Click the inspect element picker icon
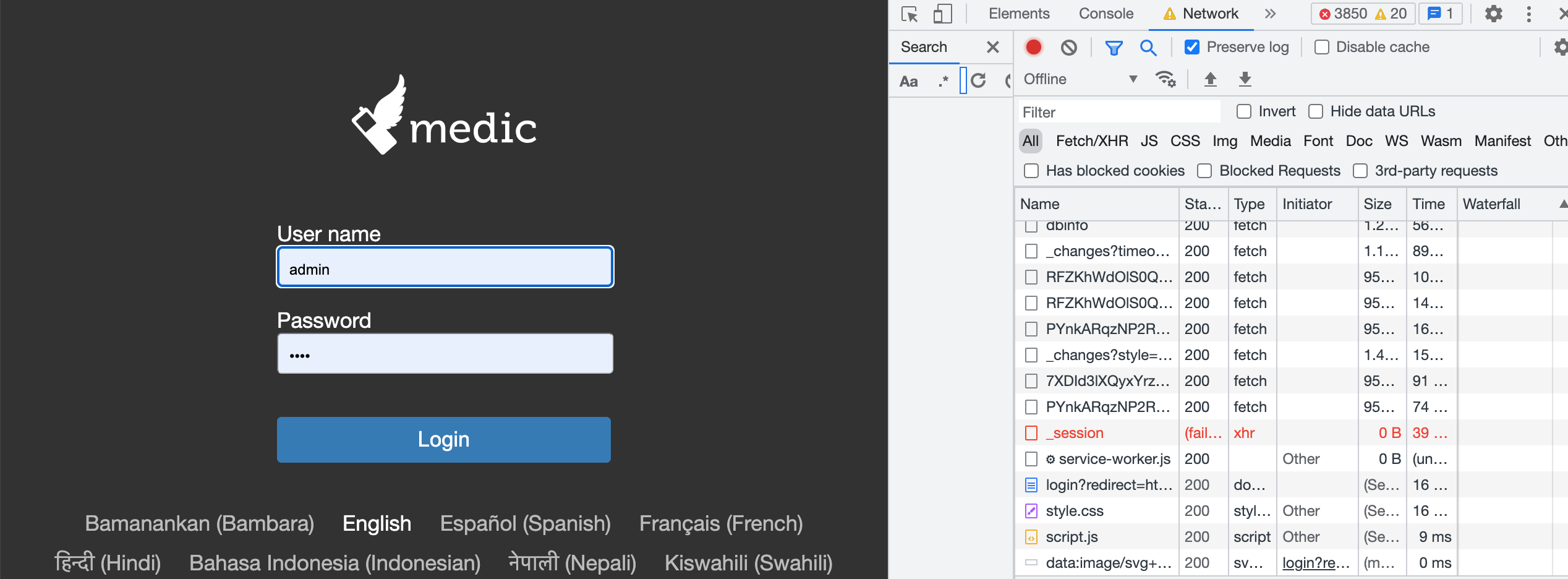Viewport: 1568px width, 579px height. (910, 14)
